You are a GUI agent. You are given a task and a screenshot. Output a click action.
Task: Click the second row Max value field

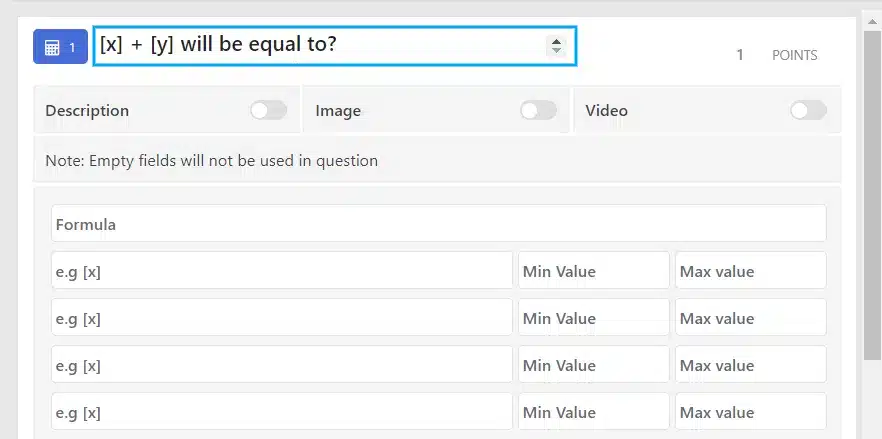(x=751, y=317)
